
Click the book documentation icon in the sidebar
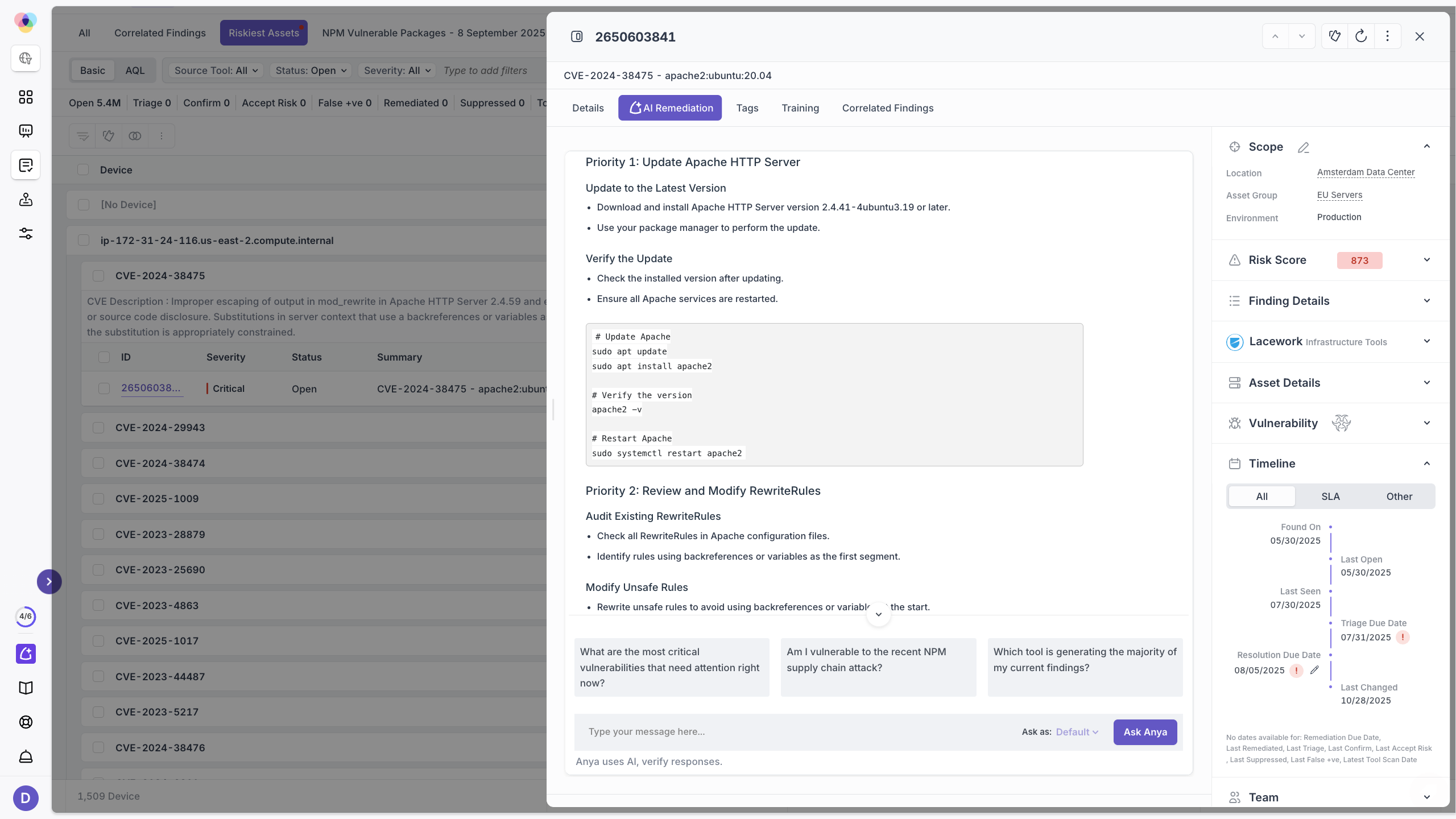tap(26, 688)
